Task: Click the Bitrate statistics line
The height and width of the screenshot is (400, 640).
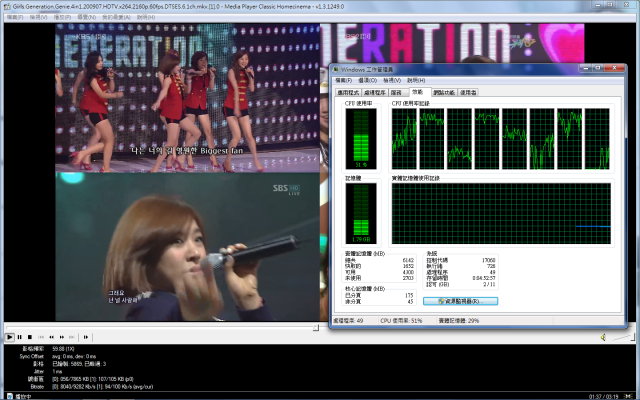Action: [91, 387]
